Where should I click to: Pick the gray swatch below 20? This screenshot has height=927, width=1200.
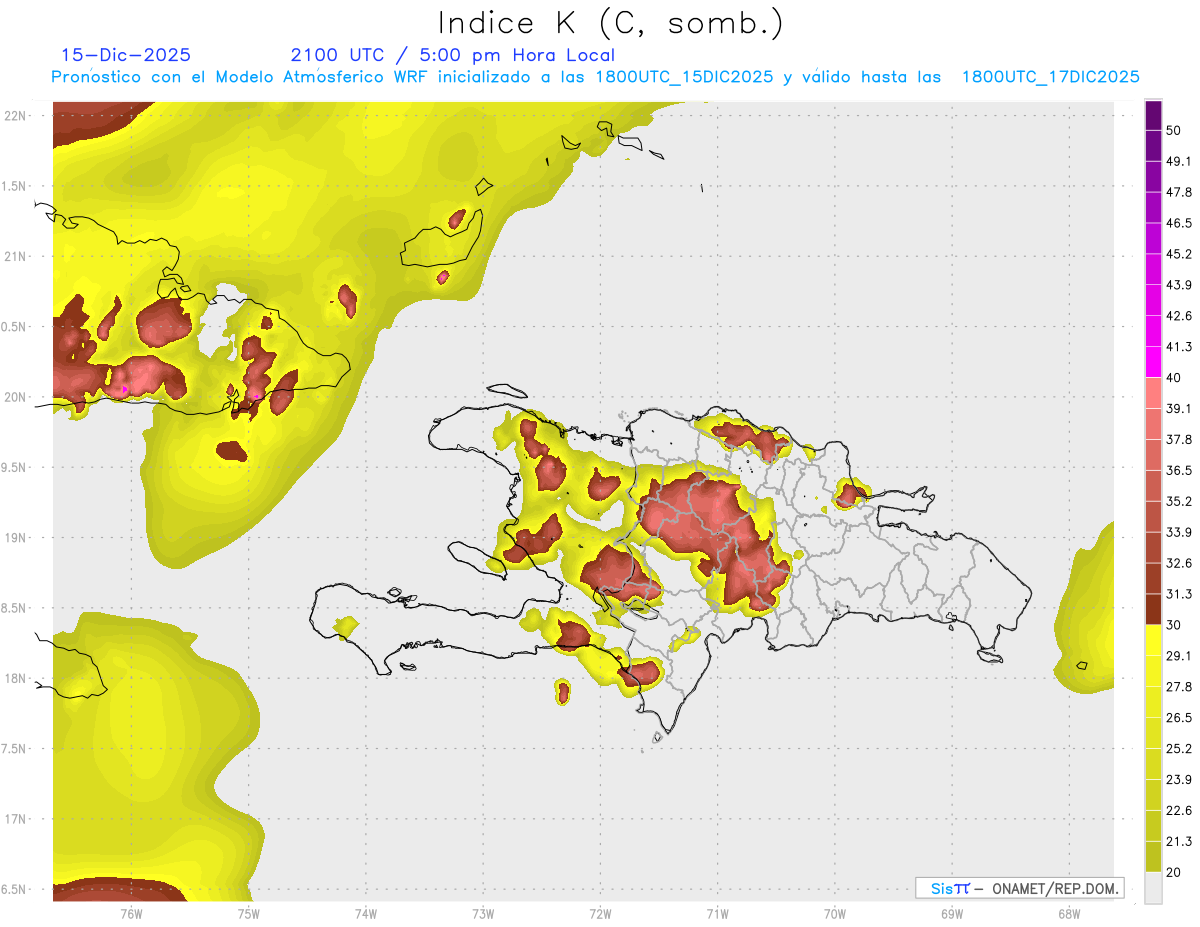(x=1154, y=887)
